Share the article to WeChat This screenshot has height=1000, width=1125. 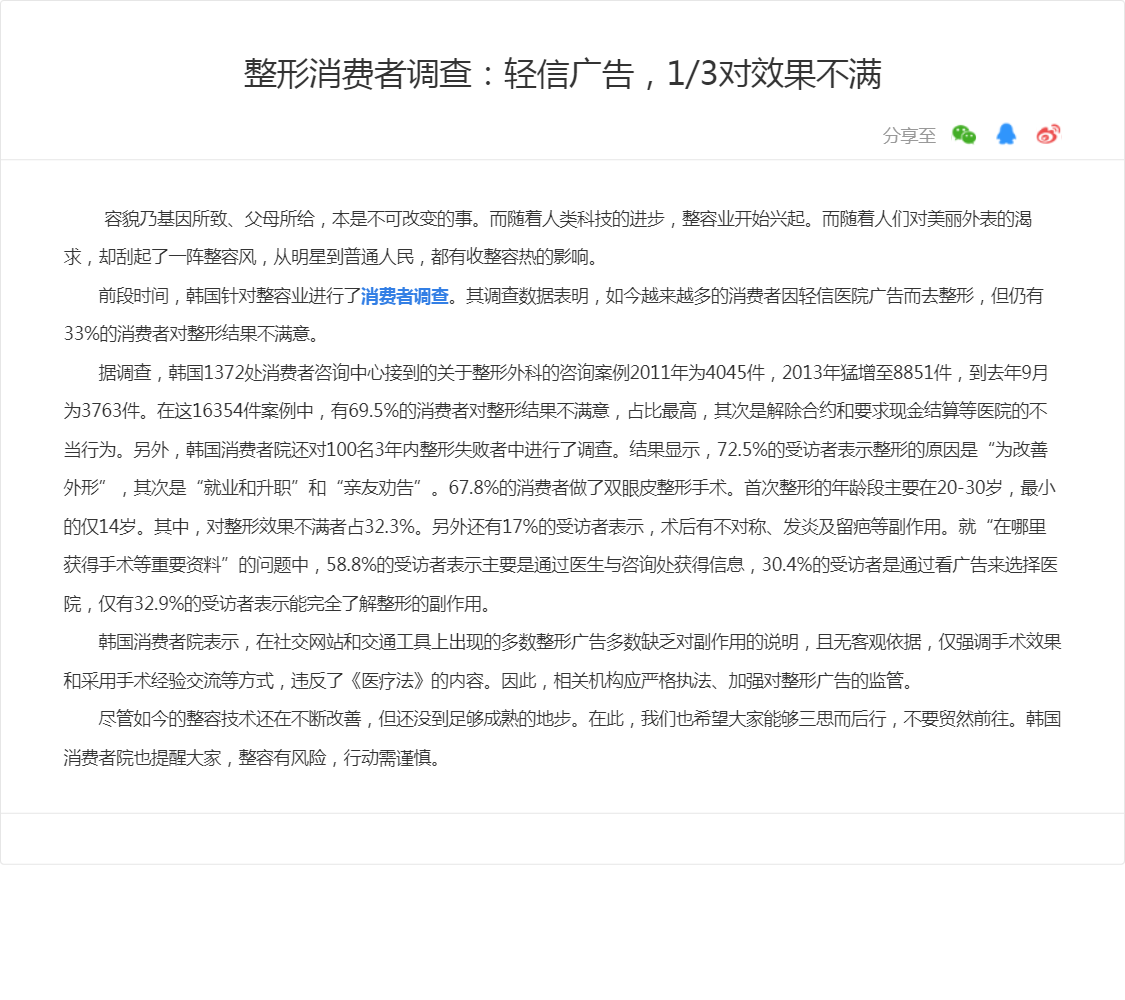click(964, 135)
